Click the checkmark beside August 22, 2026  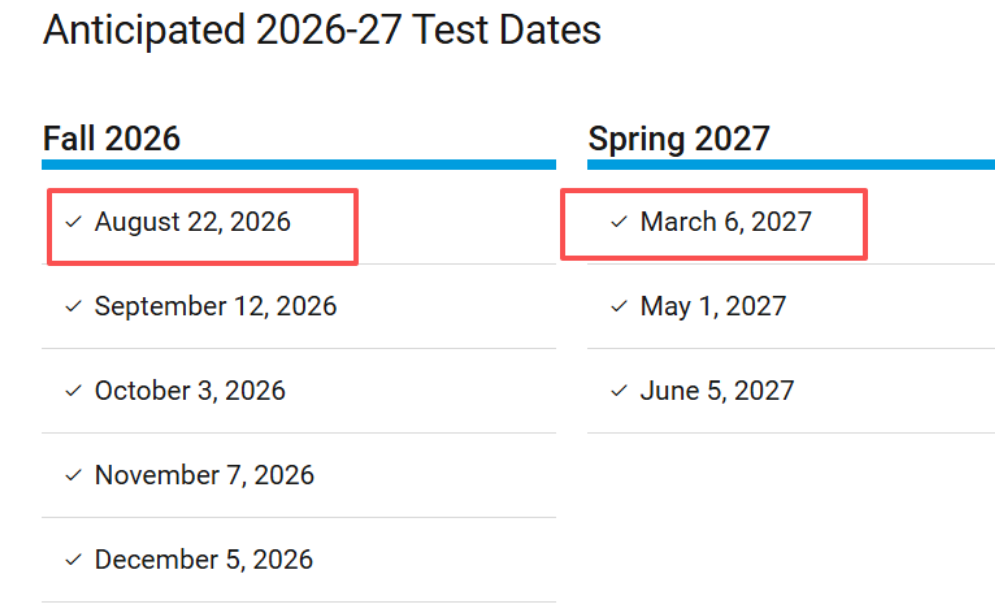click(x=72, y=222)
